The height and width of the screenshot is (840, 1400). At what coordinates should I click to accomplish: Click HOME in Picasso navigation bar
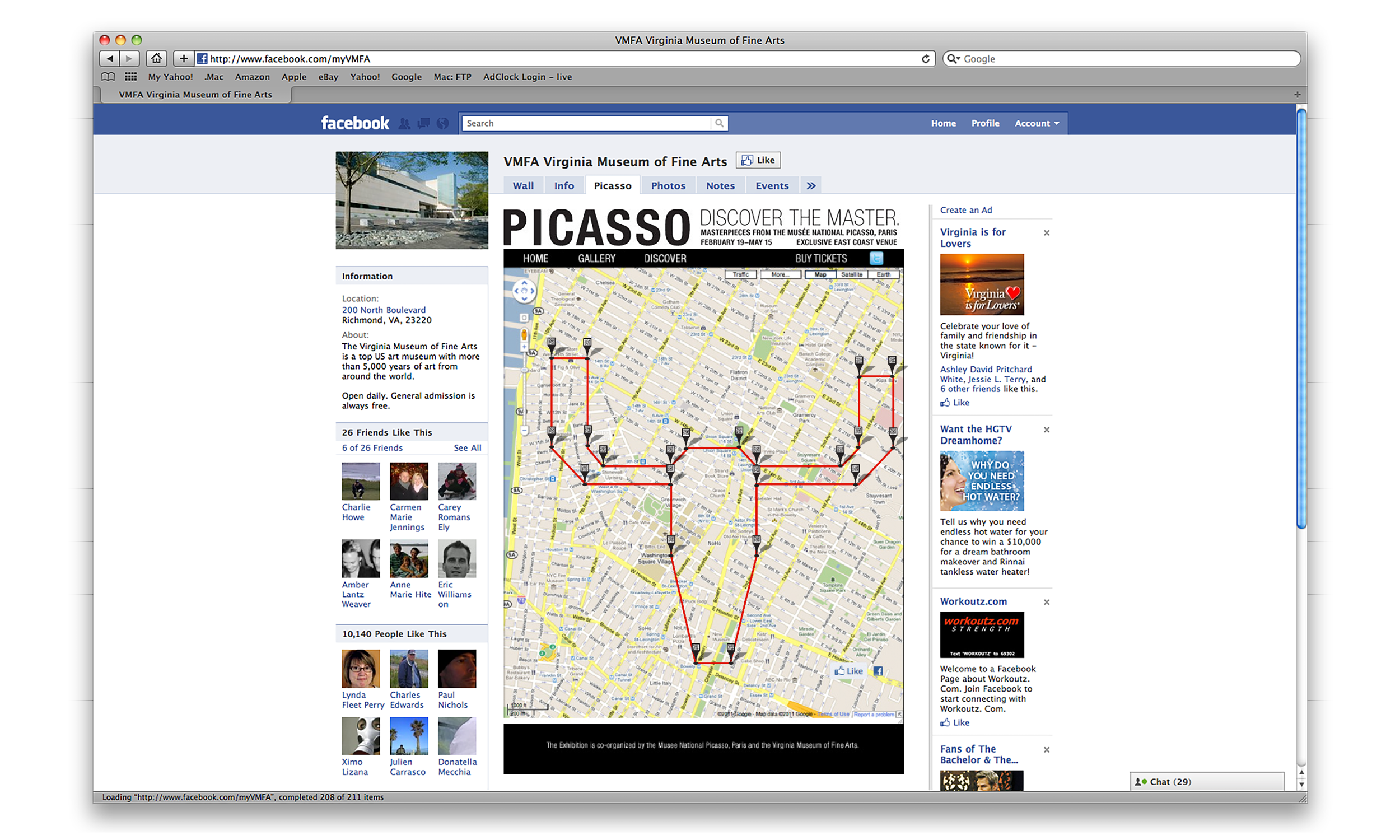535,259
